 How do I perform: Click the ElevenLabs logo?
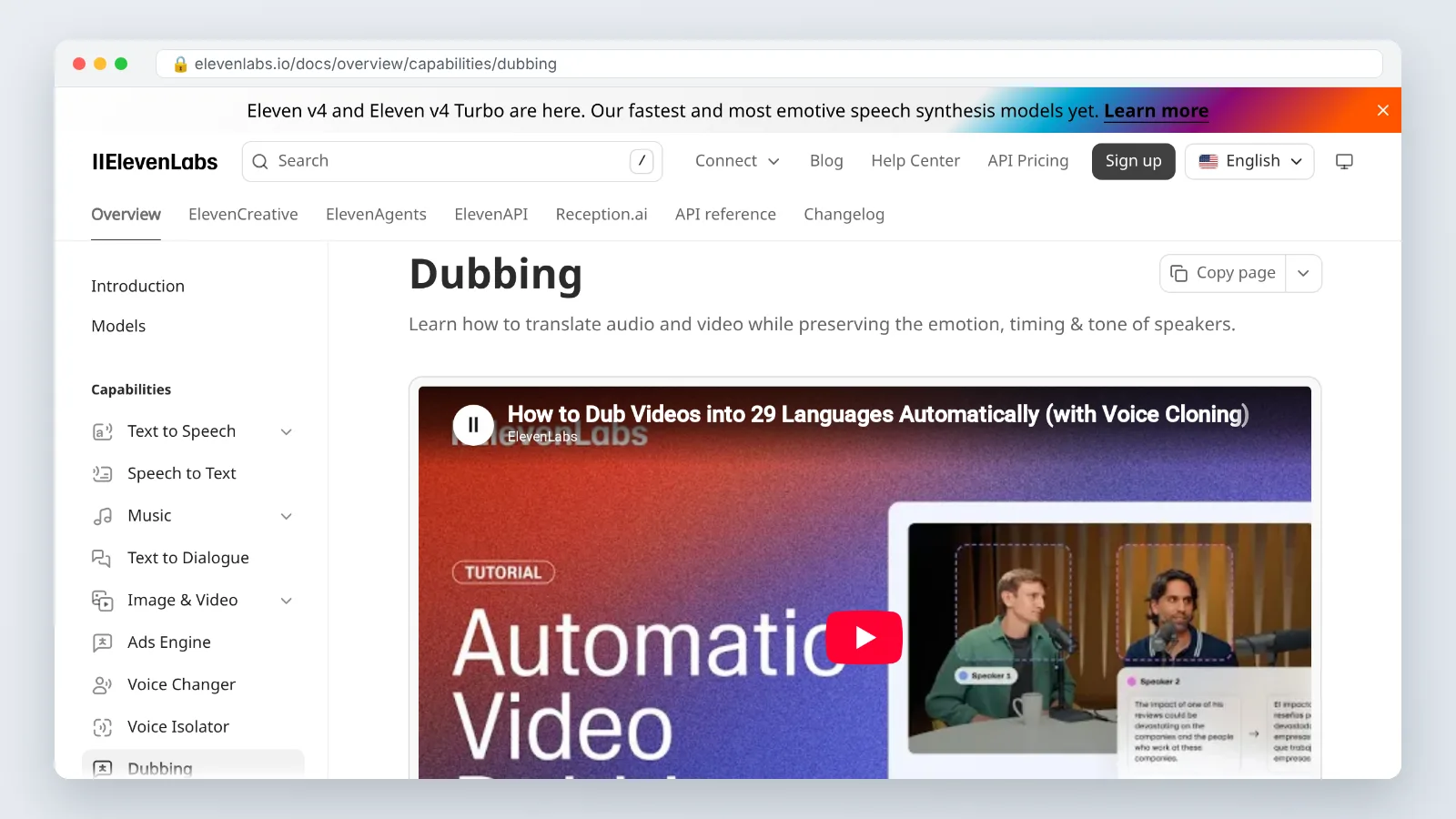click(155, 162)
